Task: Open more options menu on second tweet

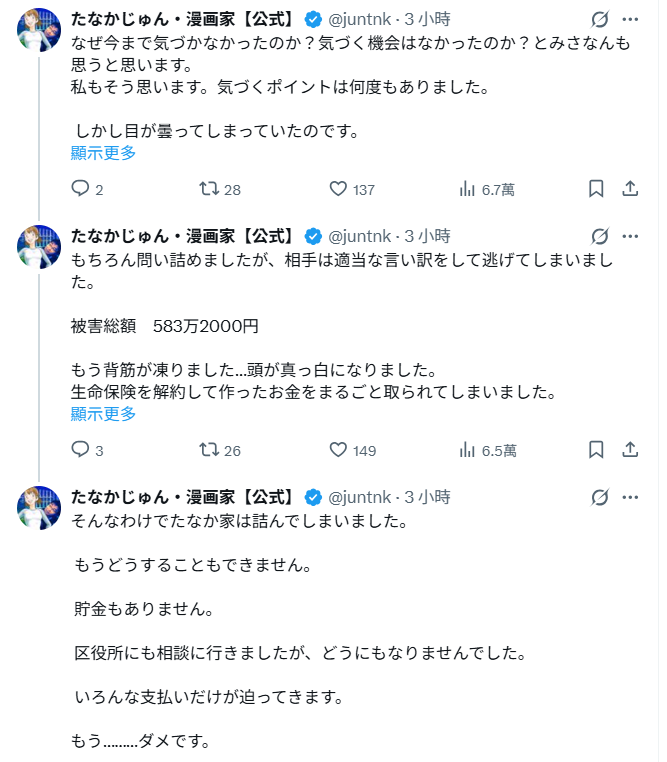Action: (630, 237)
